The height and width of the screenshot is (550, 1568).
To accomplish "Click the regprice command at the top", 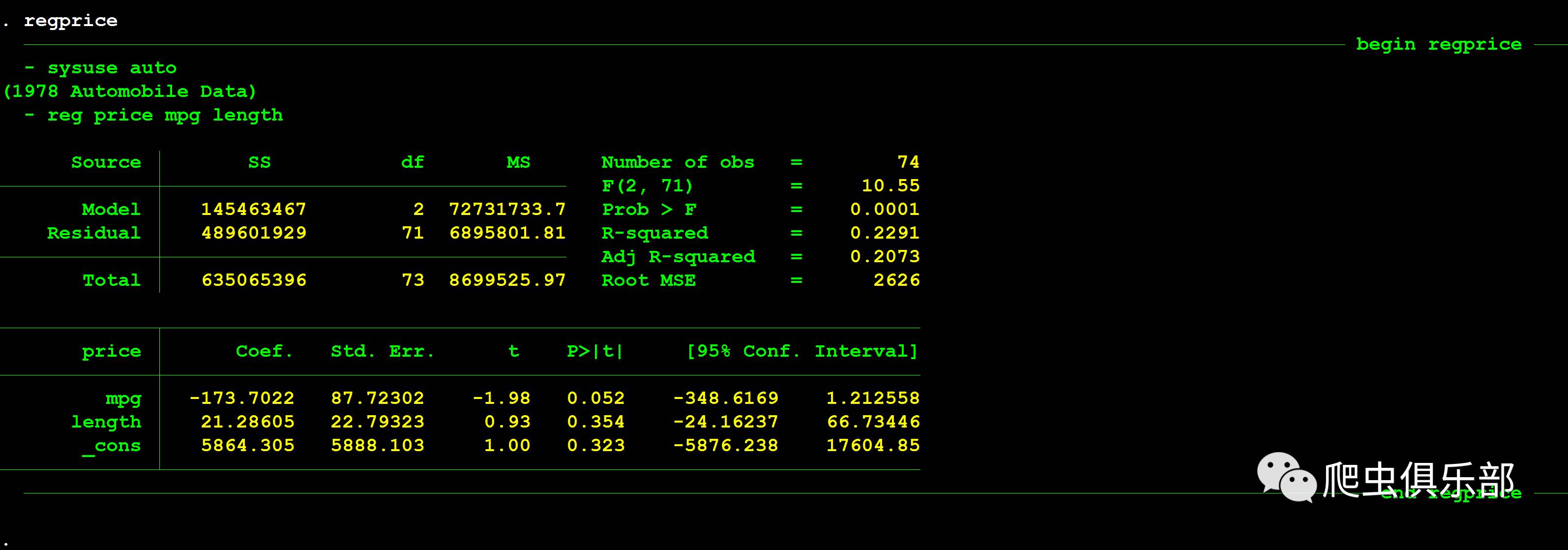I will point(70,21).
